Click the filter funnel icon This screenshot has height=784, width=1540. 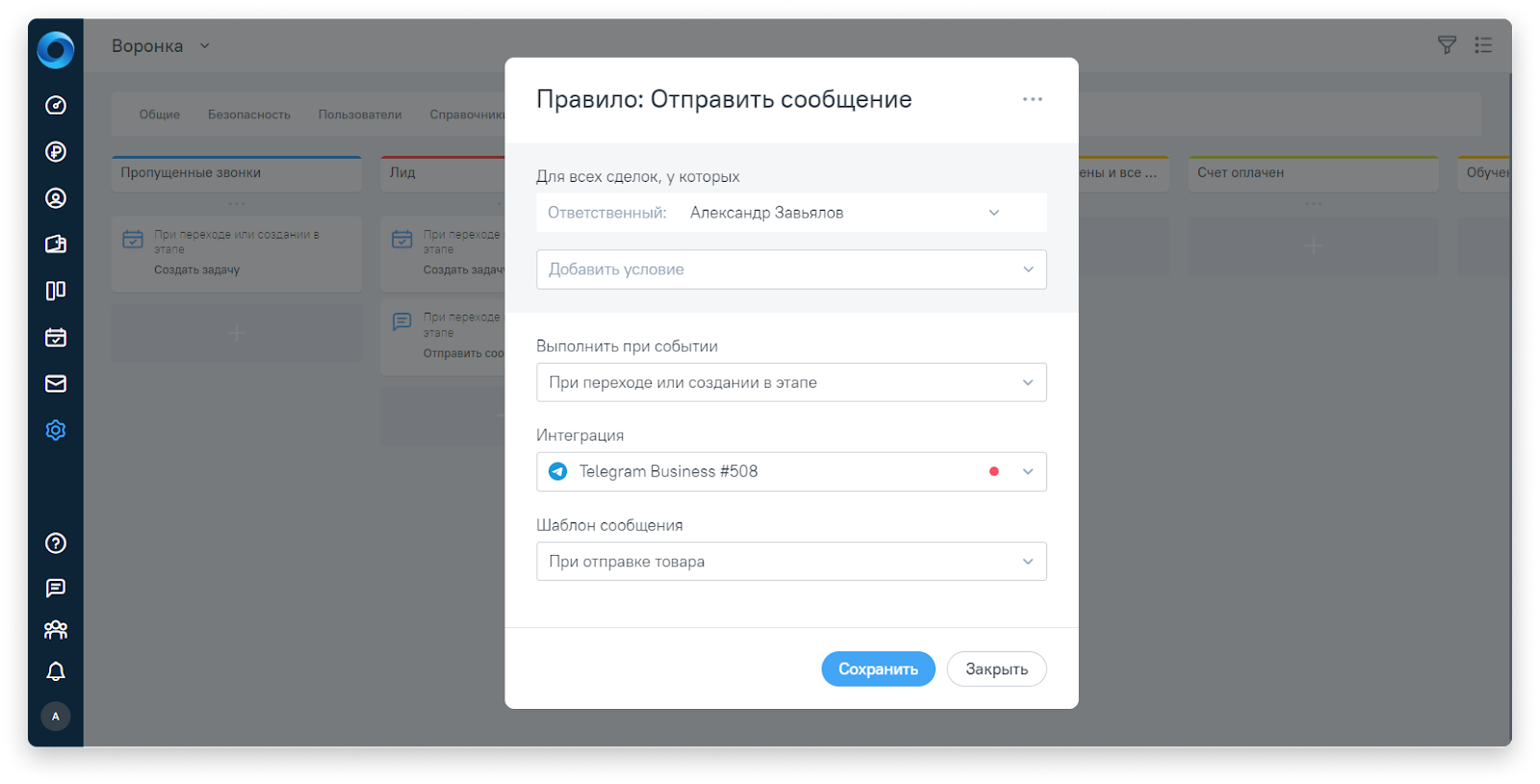(x=1447, y=45)
